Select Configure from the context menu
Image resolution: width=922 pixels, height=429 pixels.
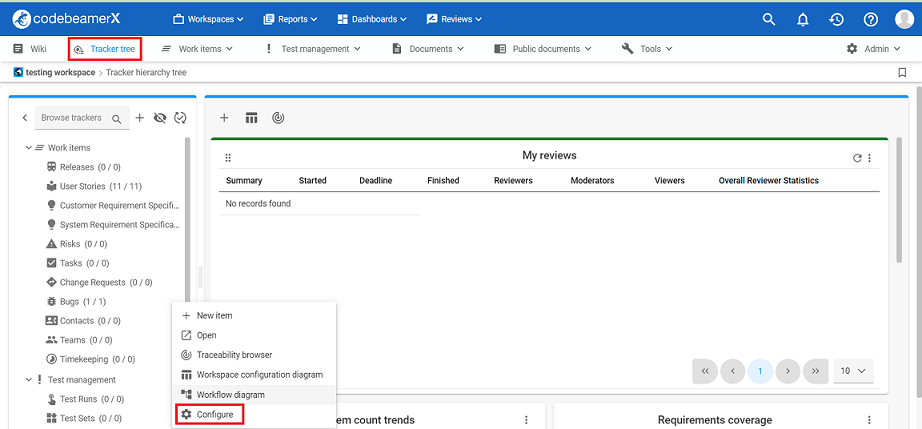215,414
